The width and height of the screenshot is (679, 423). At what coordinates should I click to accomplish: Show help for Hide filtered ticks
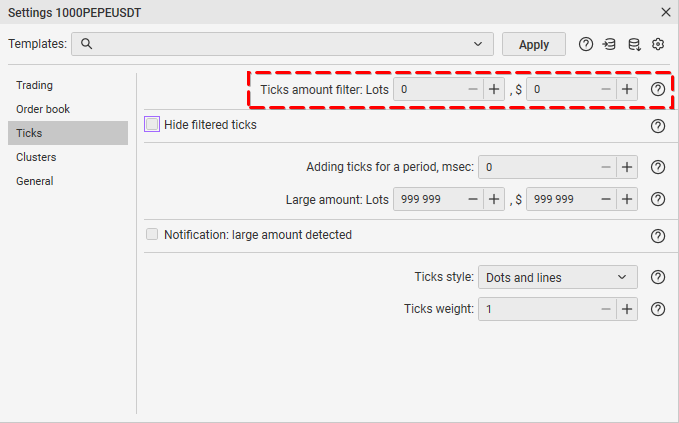658,126
